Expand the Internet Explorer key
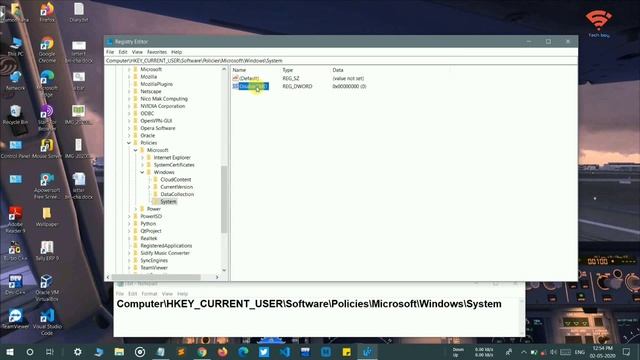Viewport: 640px width, 360px height. coord(142,158)
